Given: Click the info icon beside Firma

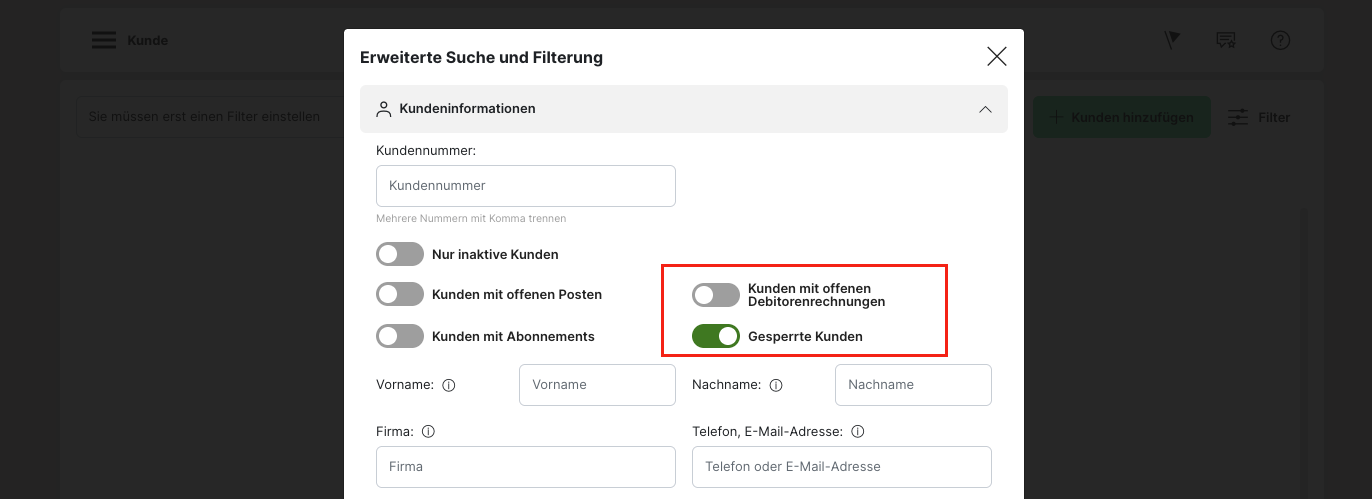Looking at the screenshot, I should click(428, 432).
